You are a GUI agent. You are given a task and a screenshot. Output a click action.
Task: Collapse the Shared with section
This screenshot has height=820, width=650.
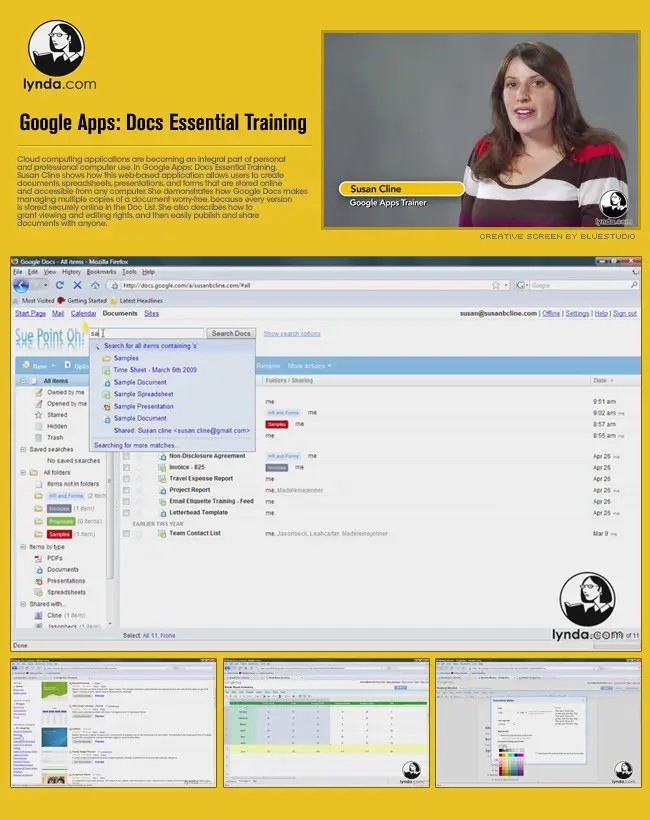point(23,604)
